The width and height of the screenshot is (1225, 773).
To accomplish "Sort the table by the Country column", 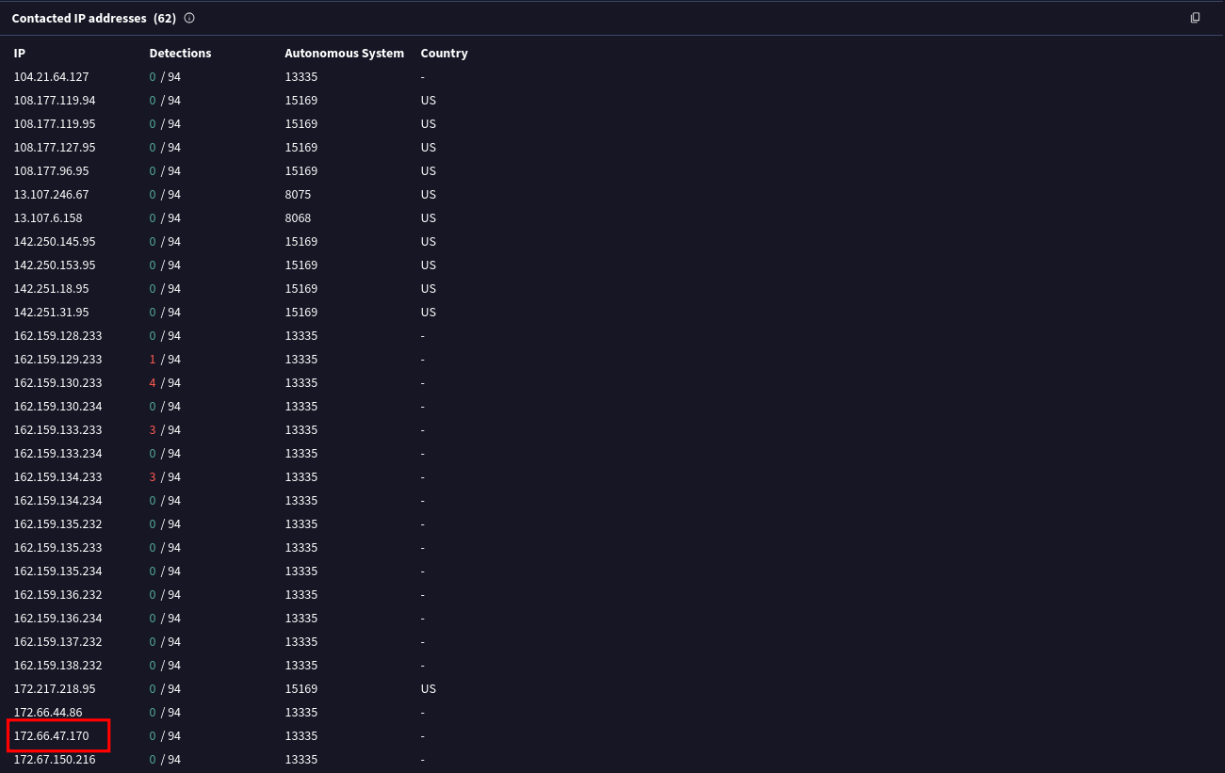I will tap(444, 53).
